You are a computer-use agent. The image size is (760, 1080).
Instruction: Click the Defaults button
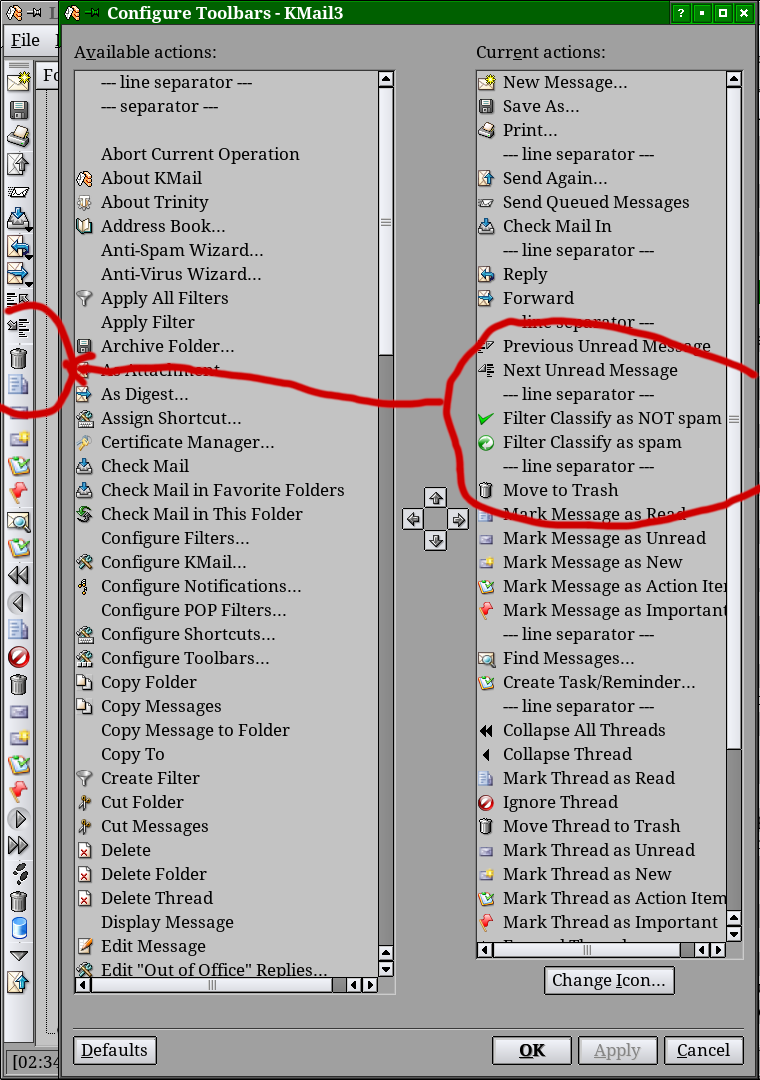(x=115, y=1050)
